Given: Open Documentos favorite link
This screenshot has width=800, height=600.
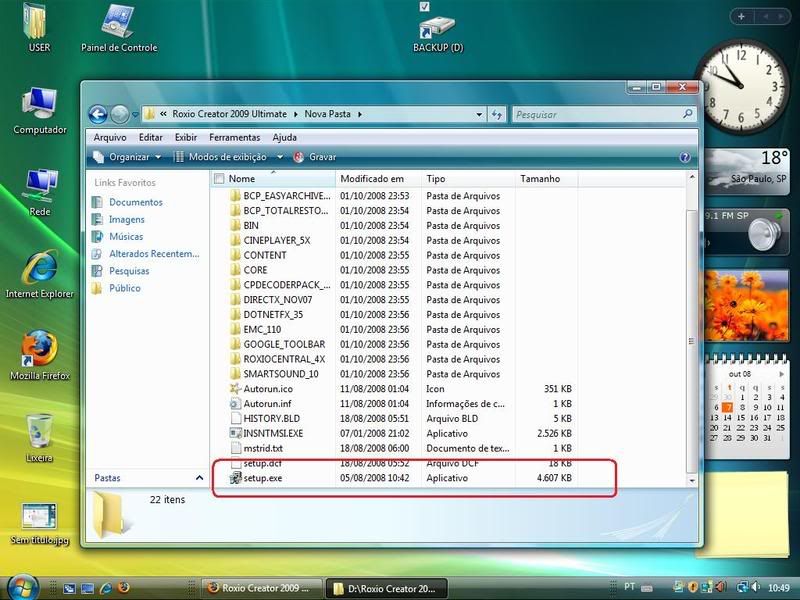Looking at the screenshot, I should [x=135, y=202].
